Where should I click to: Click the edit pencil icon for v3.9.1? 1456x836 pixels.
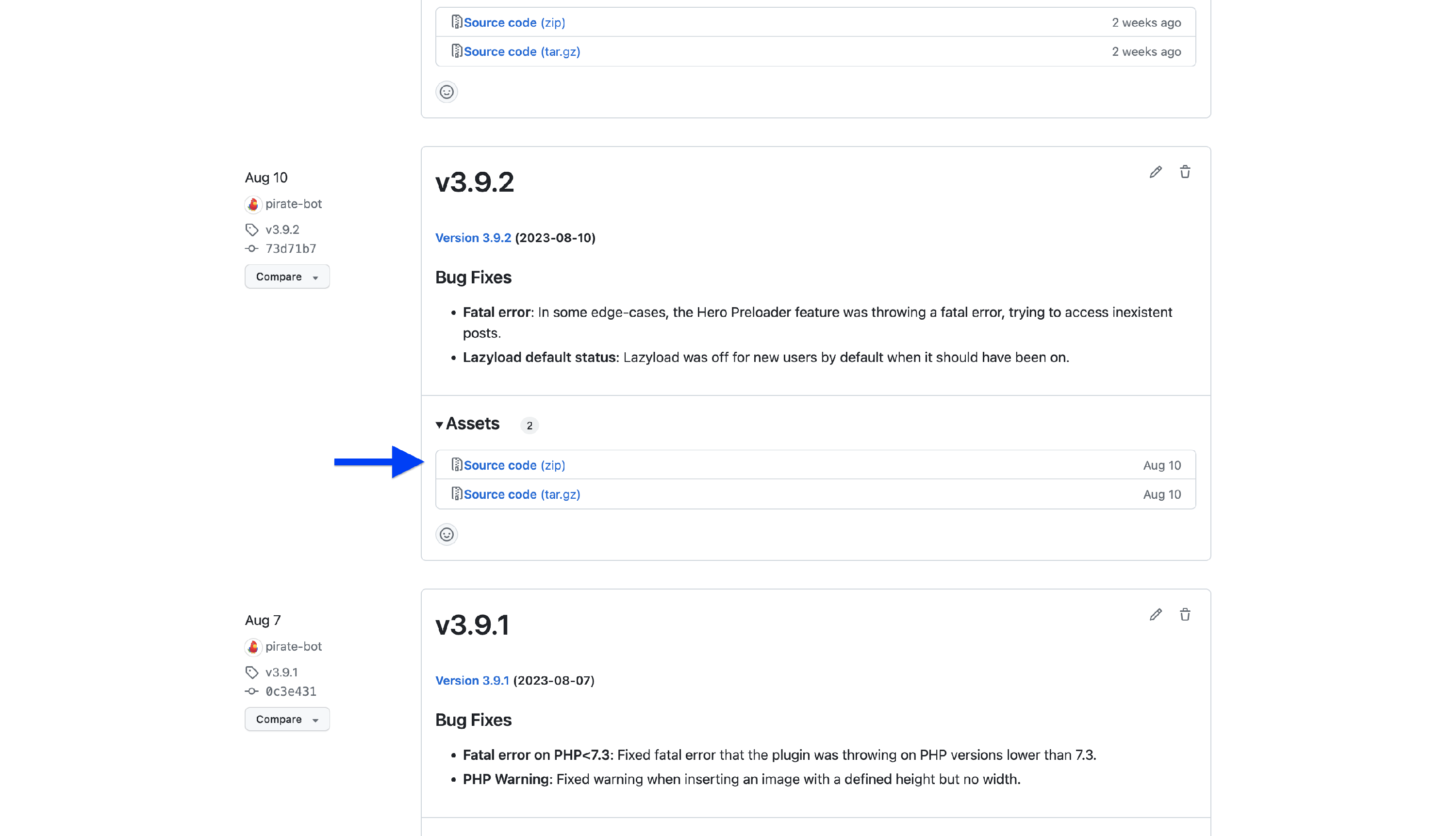1155,615
